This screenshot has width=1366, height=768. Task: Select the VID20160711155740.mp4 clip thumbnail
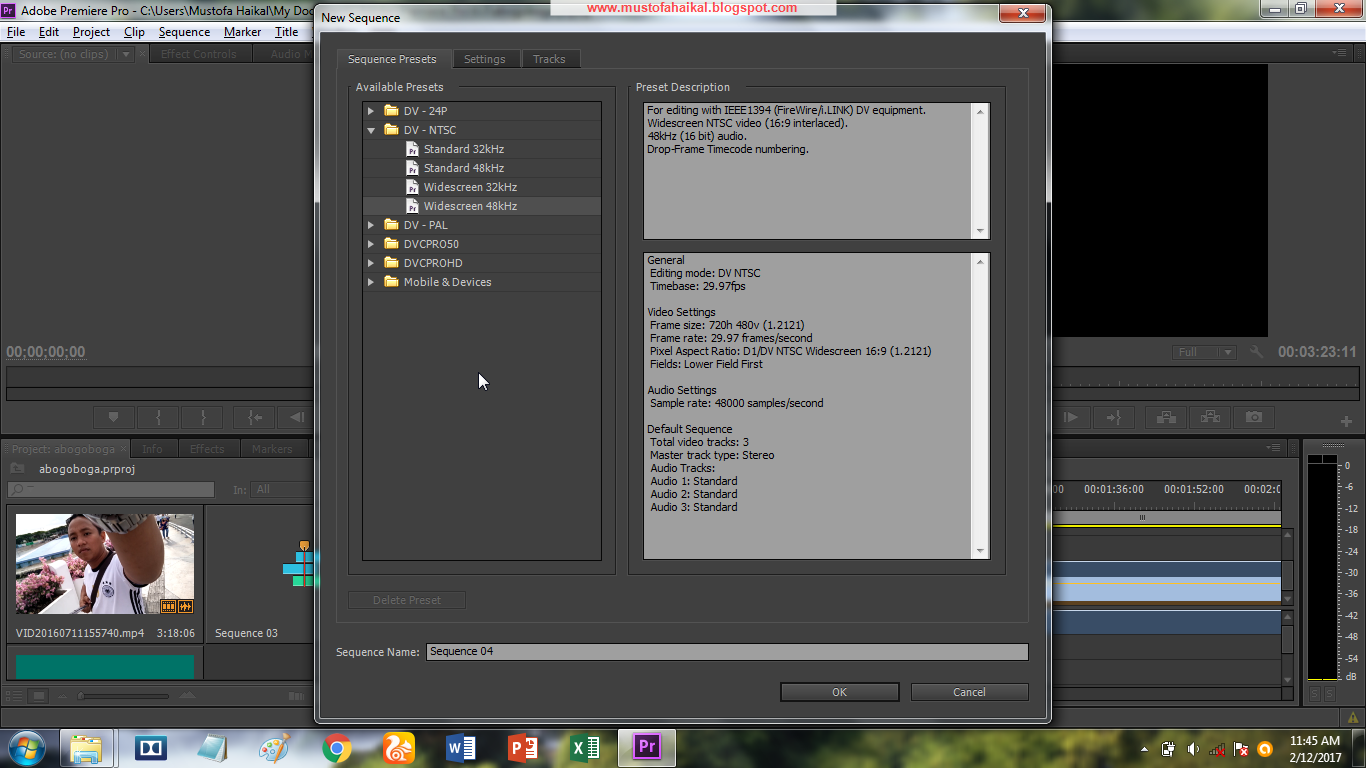(x=105, y=564)
